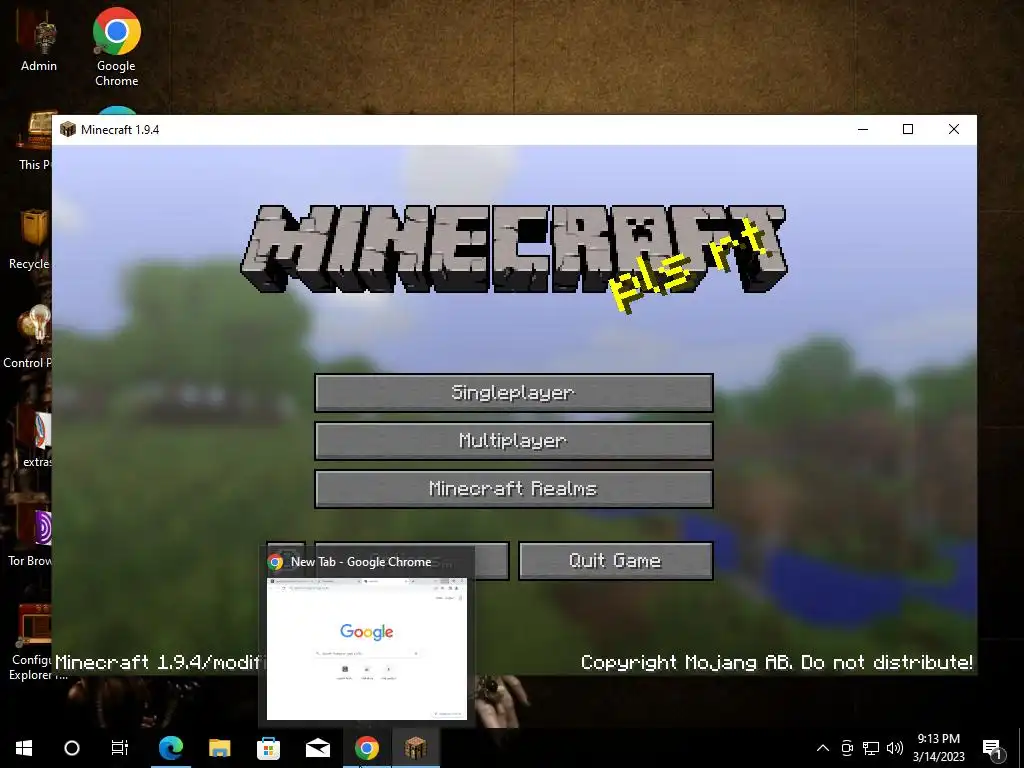Switch to Google Chrome in taskbar
Screen dimensions: 1024x768
coord(367,748)
